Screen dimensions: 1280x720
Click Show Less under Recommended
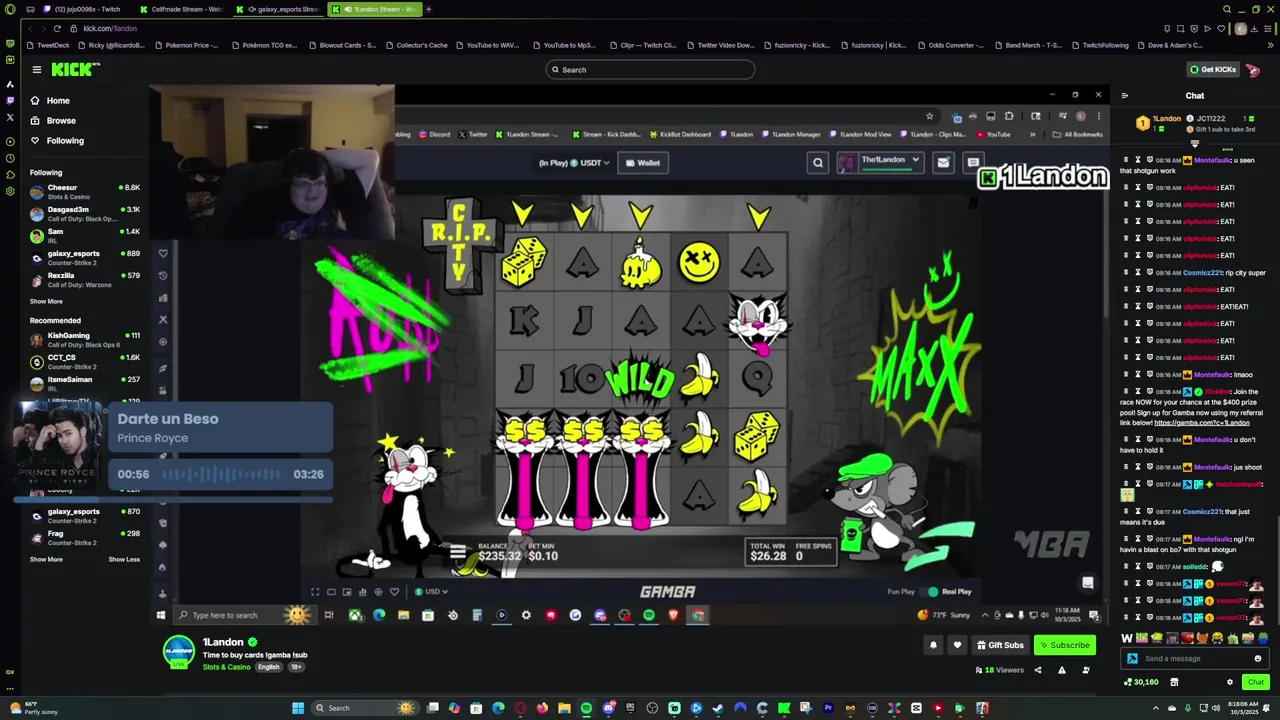[x=124, y=559]
